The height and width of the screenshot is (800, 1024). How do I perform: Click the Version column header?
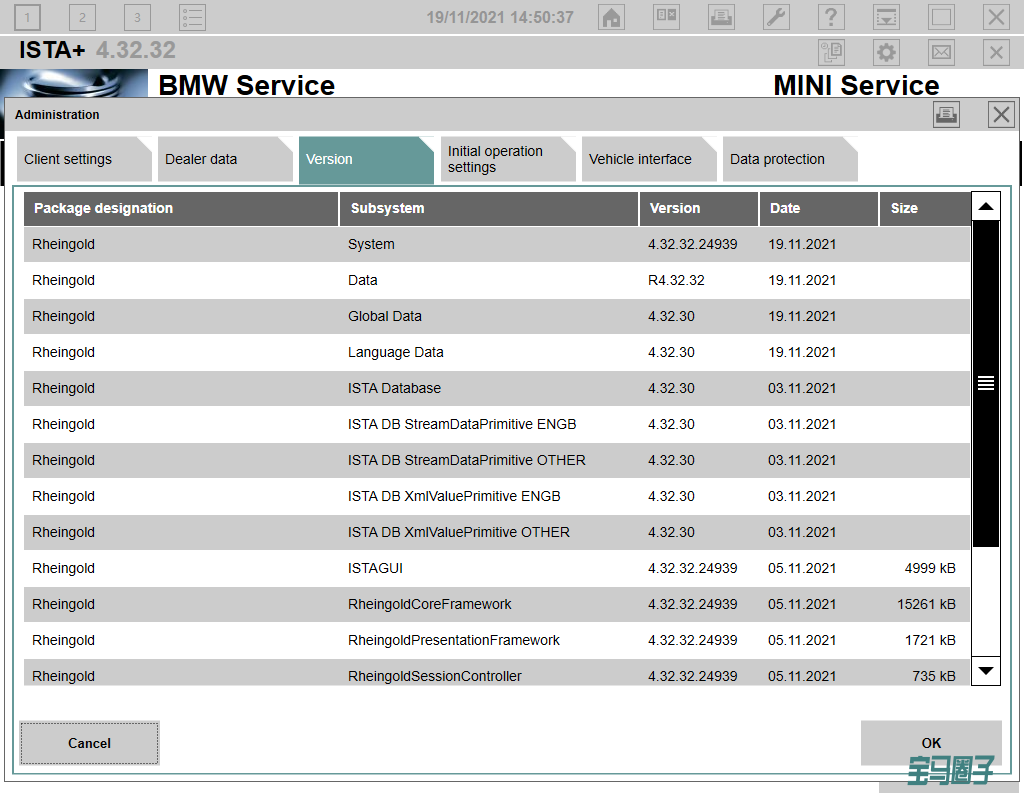699,208
